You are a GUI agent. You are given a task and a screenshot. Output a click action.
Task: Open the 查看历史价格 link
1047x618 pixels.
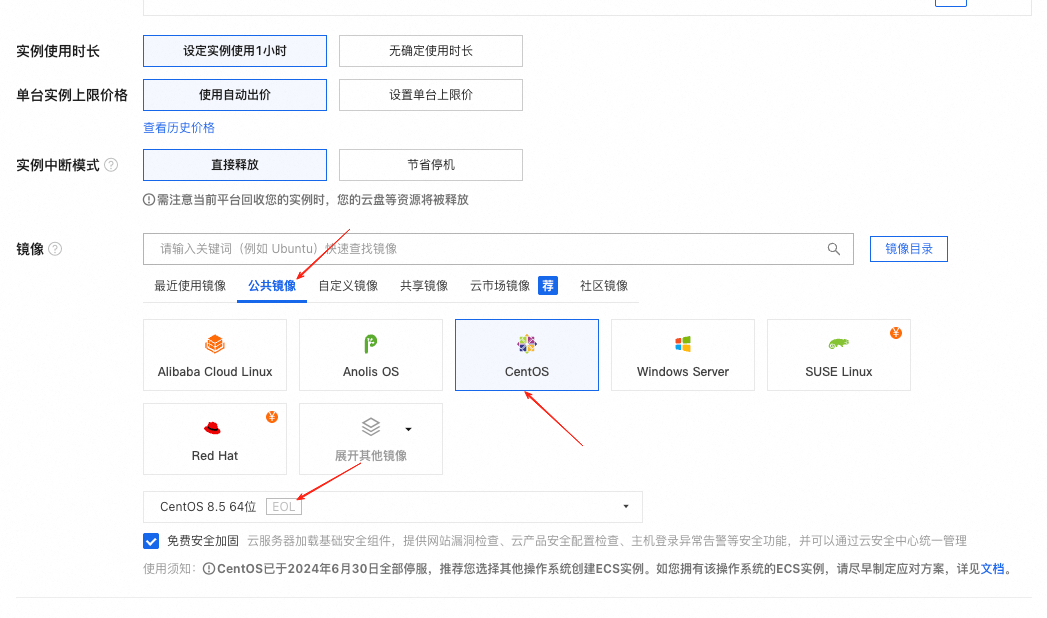179,127
